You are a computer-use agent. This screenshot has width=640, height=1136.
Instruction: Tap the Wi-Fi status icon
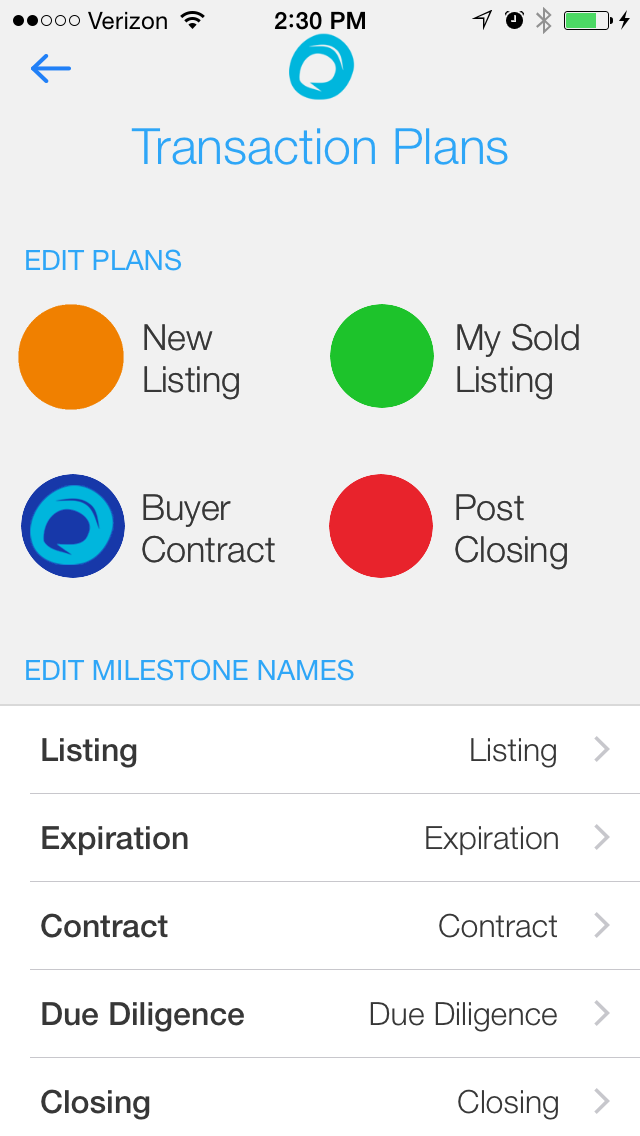tap(193, 20)
